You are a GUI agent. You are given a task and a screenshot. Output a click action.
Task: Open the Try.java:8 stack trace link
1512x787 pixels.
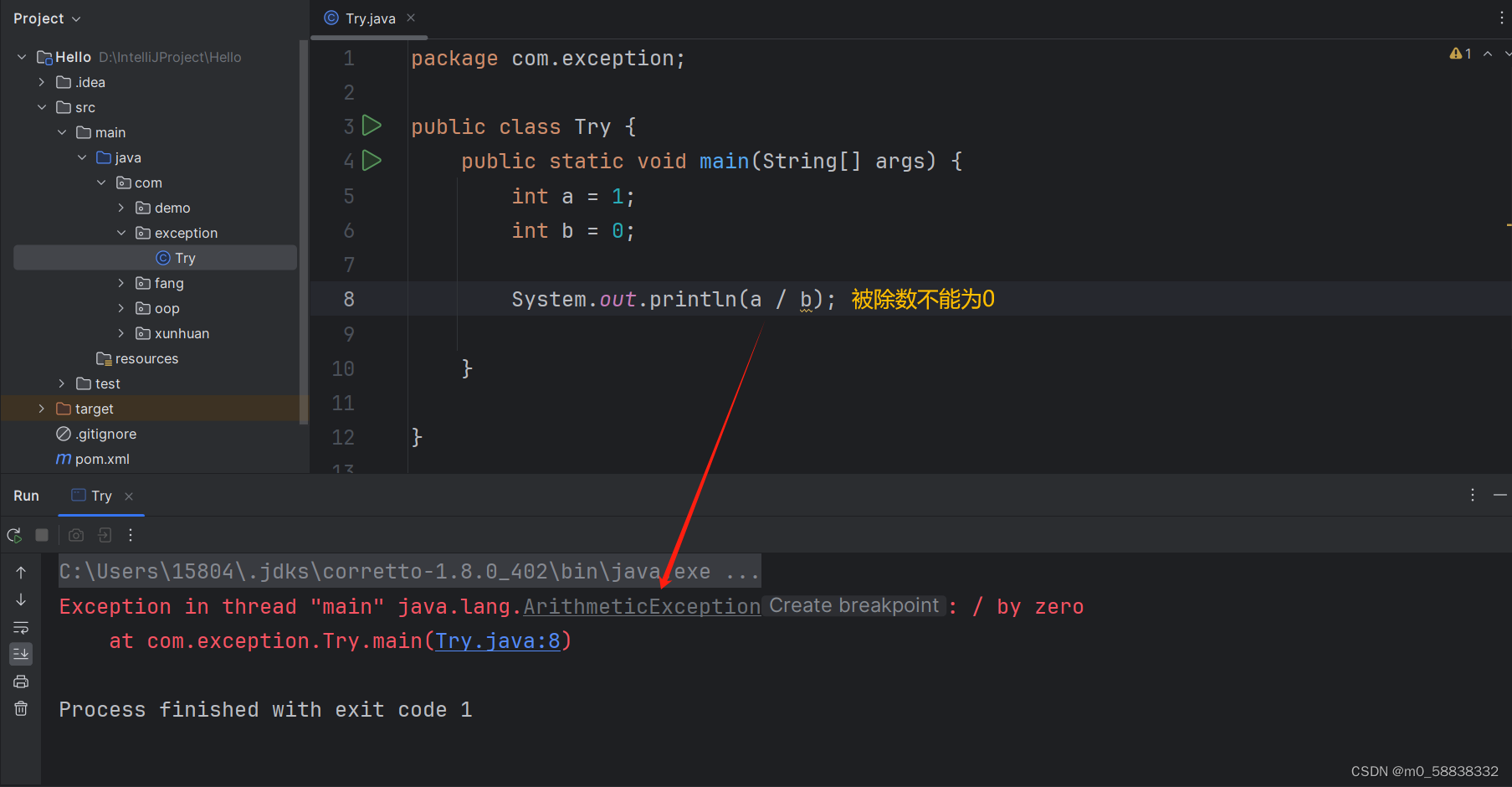[x=497, y=641]
